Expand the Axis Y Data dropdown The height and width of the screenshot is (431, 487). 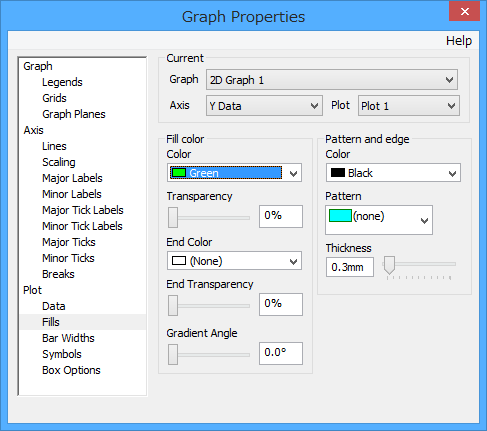(x=264, y=106)
